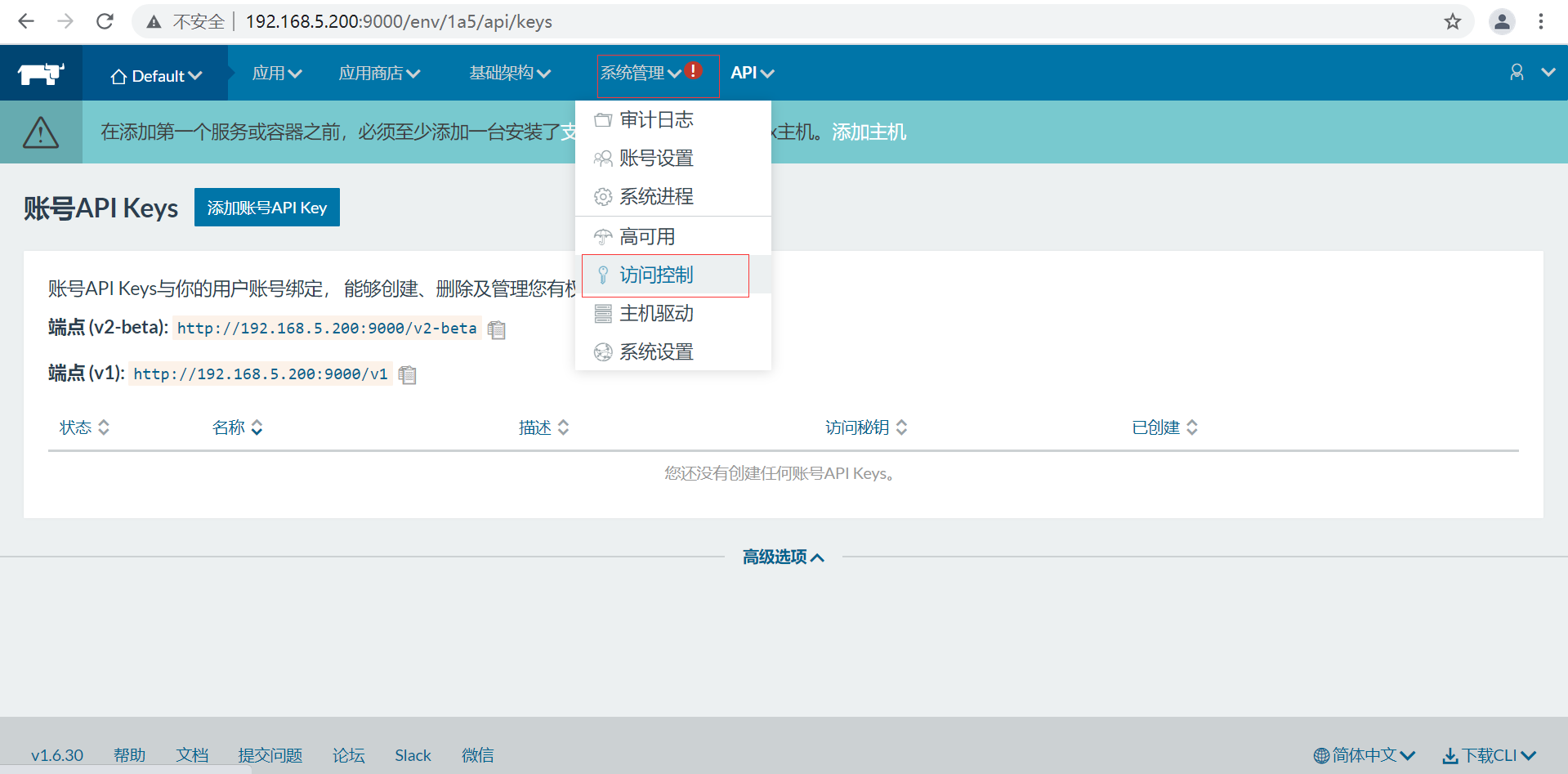Click the v1 endpoint URL text
Viewport: 1568px width, 774px height.
(x=261, y=374)
